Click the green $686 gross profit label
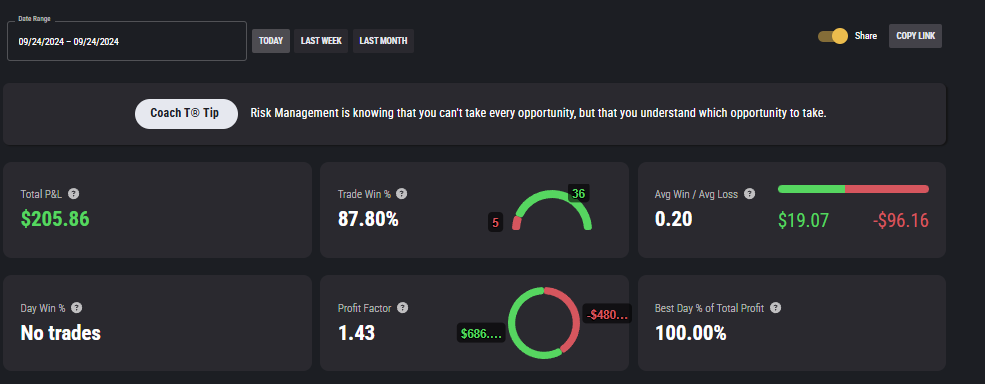Screen dimensions: 985x384 (x=481, y=333)
